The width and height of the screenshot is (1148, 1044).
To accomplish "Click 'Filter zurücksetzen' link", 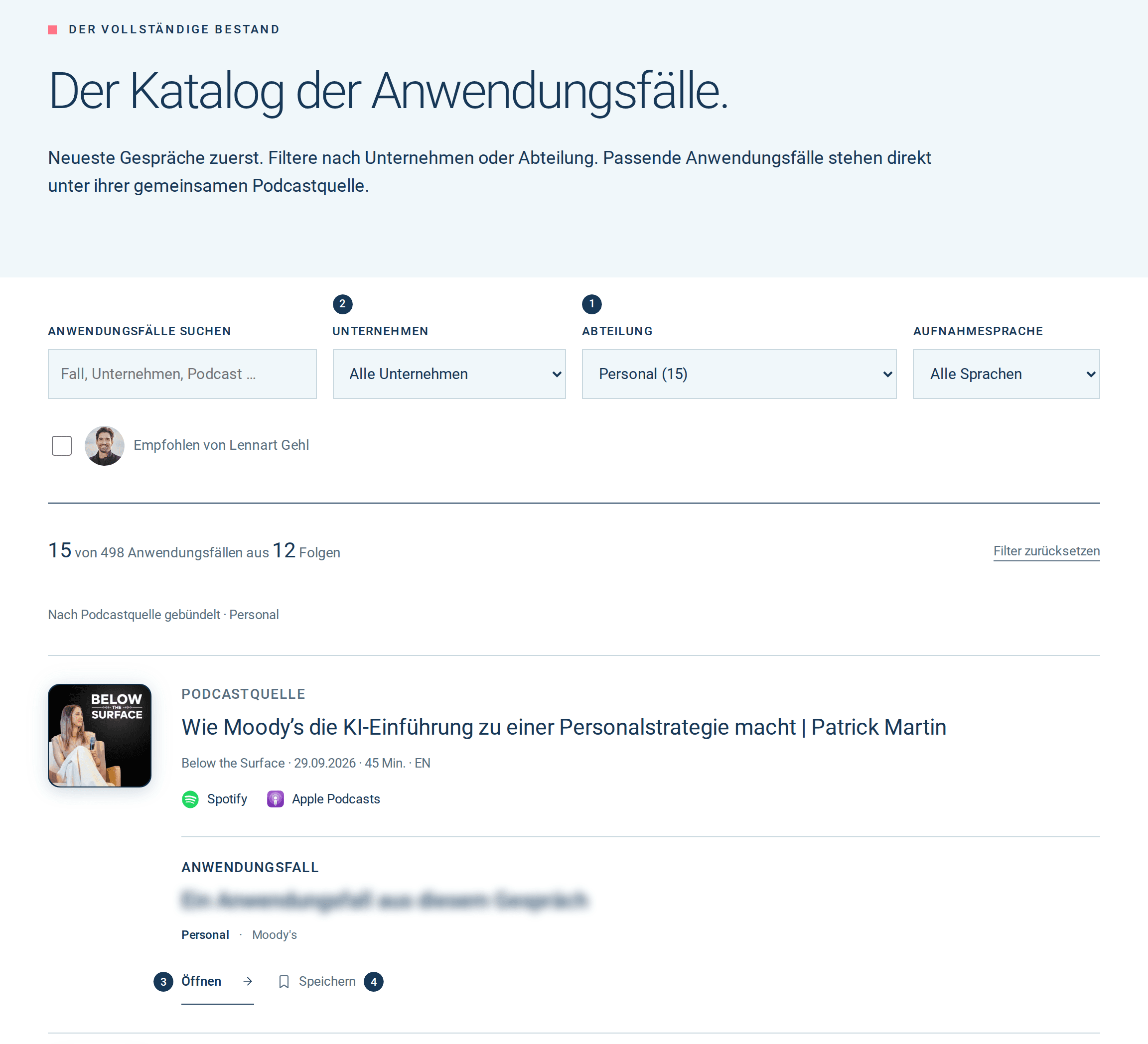I will click(x=1047, y=551).
